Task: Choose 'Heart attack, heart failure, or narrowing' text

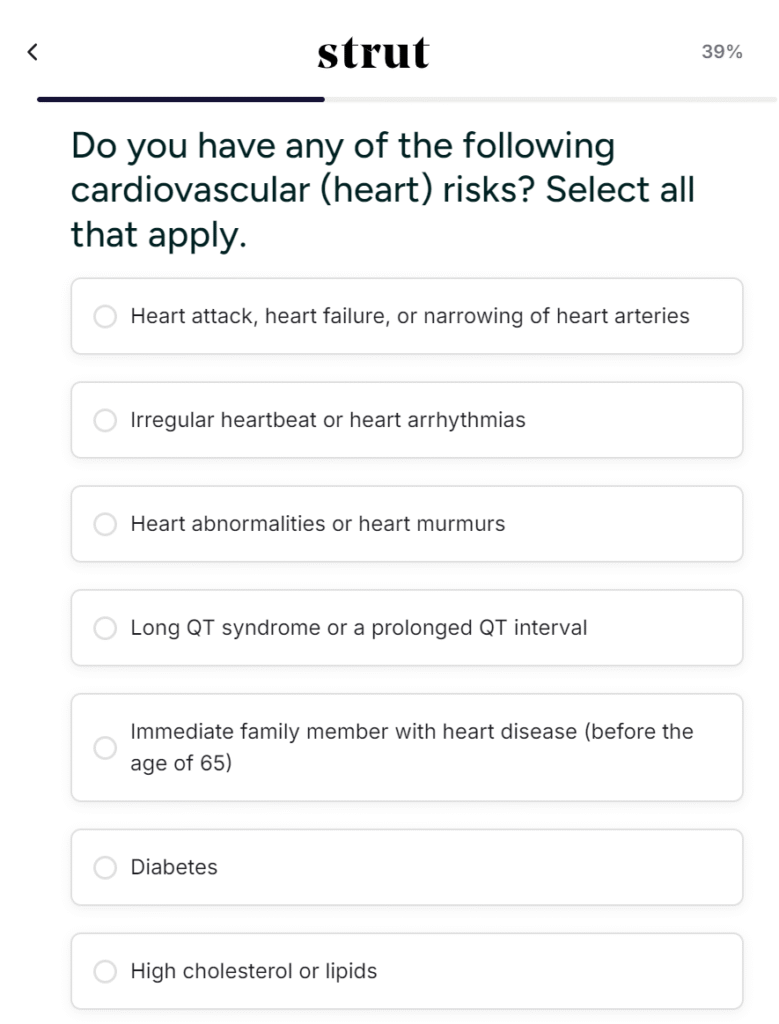Action: [x=410, y=316]
